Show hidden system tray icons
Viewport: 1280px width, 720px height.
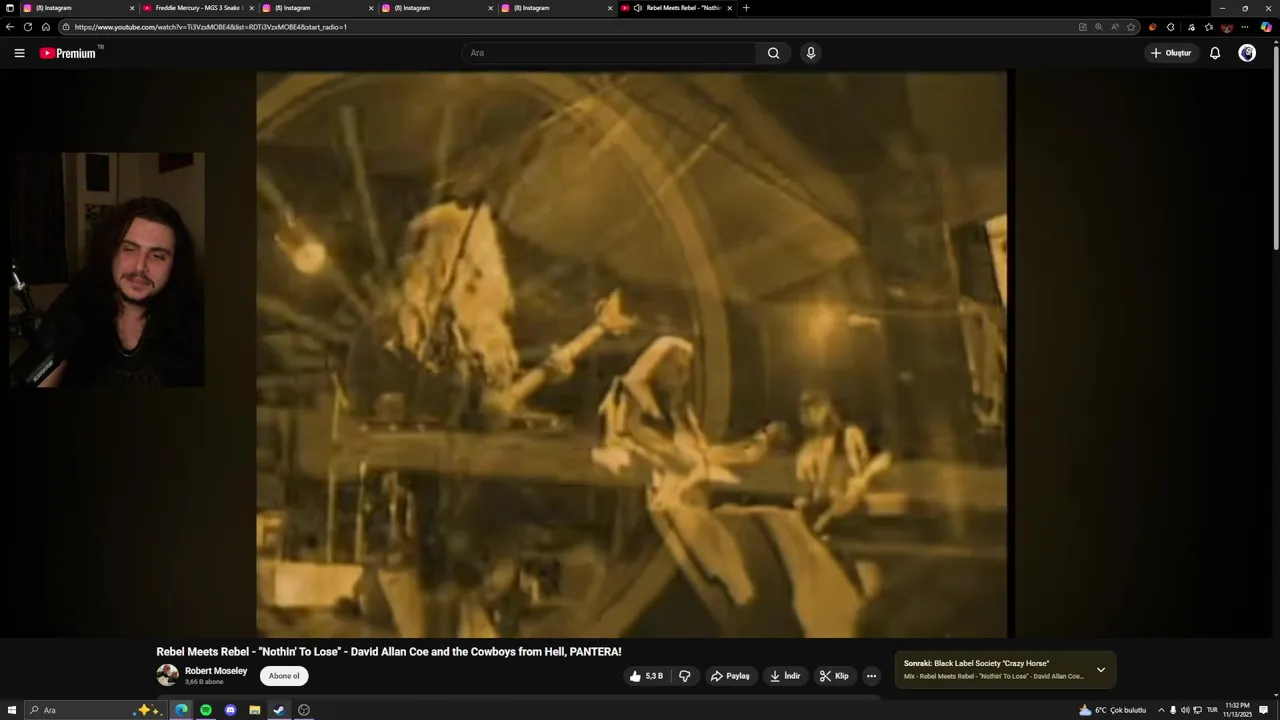[1161, 710]
